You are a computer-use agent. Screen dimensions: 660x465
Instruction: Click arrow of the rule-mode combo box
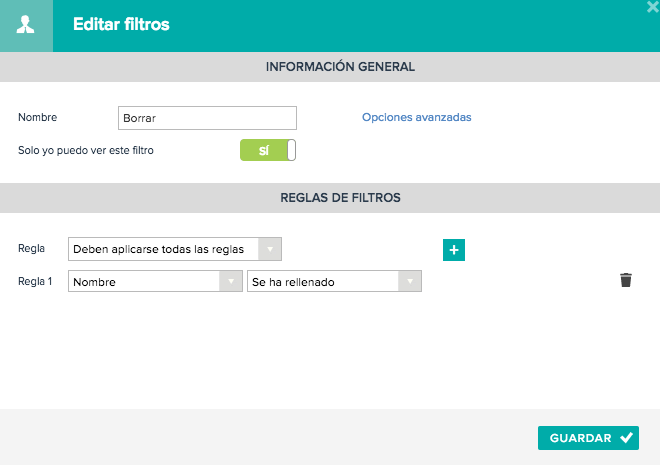(x=270, y=249)
